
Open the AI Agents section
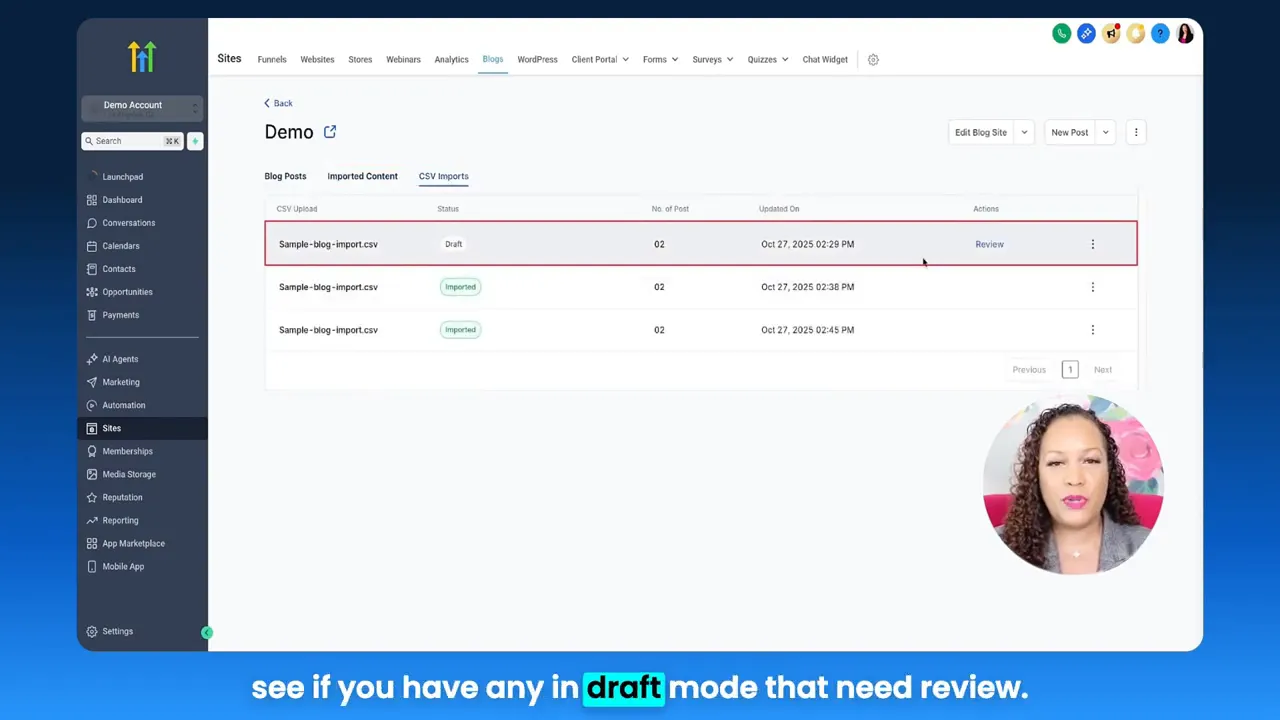120,358
